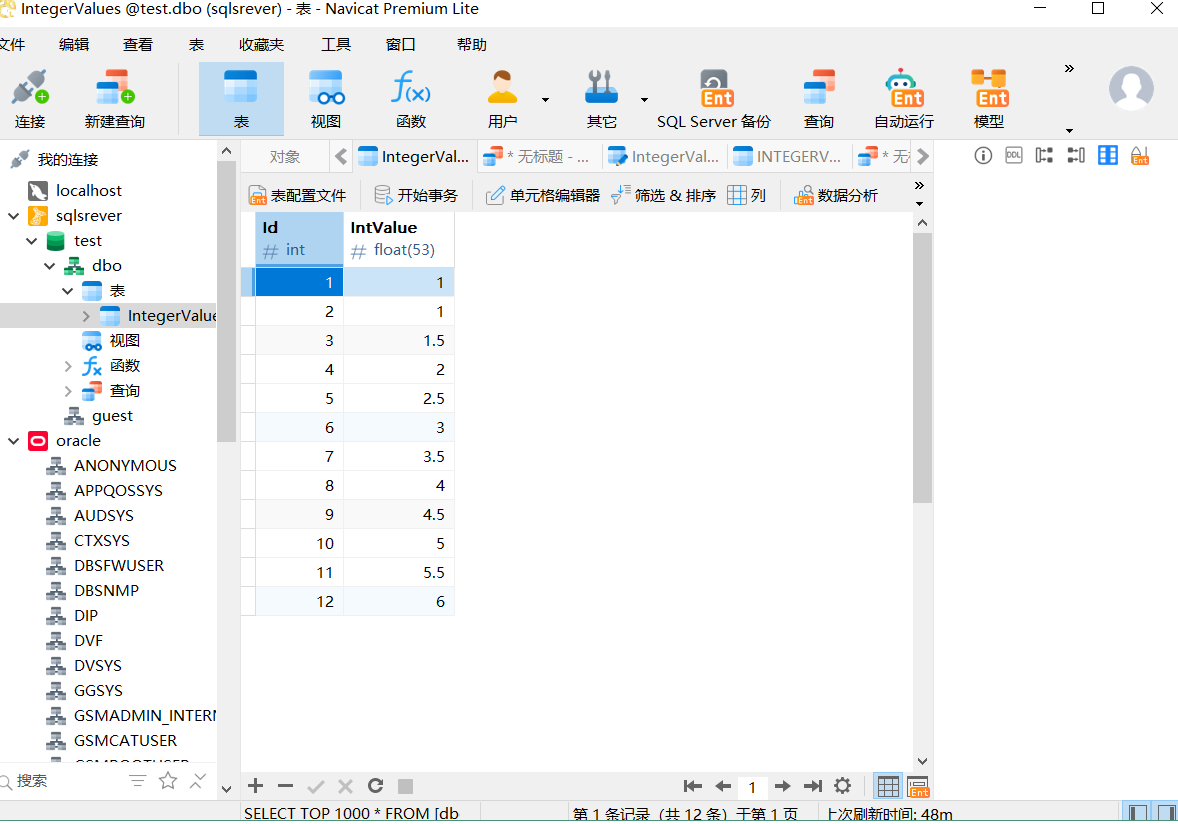The height and width of the screenshot is (824, 1178).
Task: Select the cell with value 3.5
Action: pyautogui.click(x=399, y=457)
